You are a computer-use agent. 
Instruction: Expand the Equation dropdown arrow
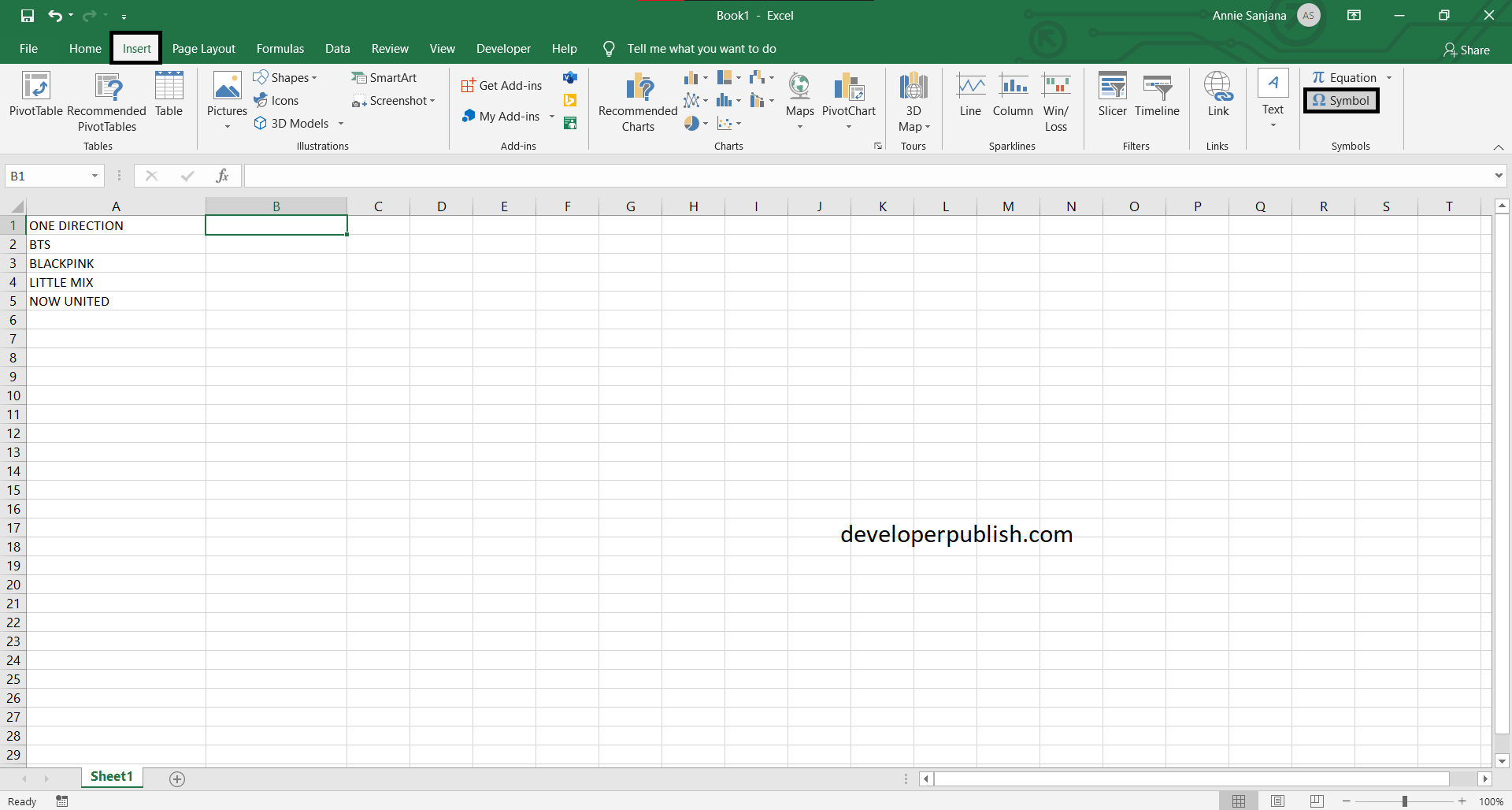[1389, 77]
